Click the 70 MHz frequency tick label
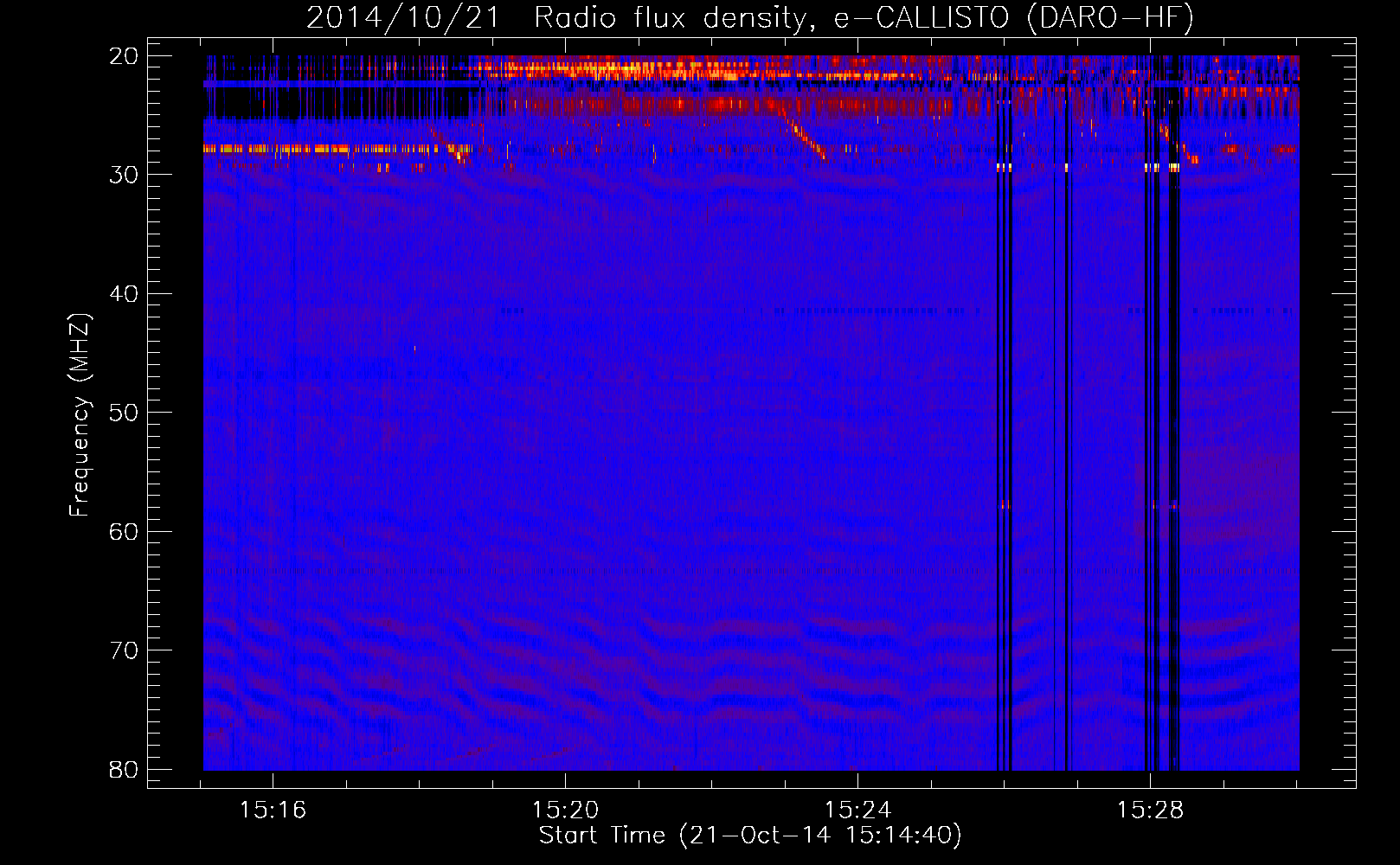Image resolution: width=1400 pixels, height=865 pixels. click(x=124, y=650)
